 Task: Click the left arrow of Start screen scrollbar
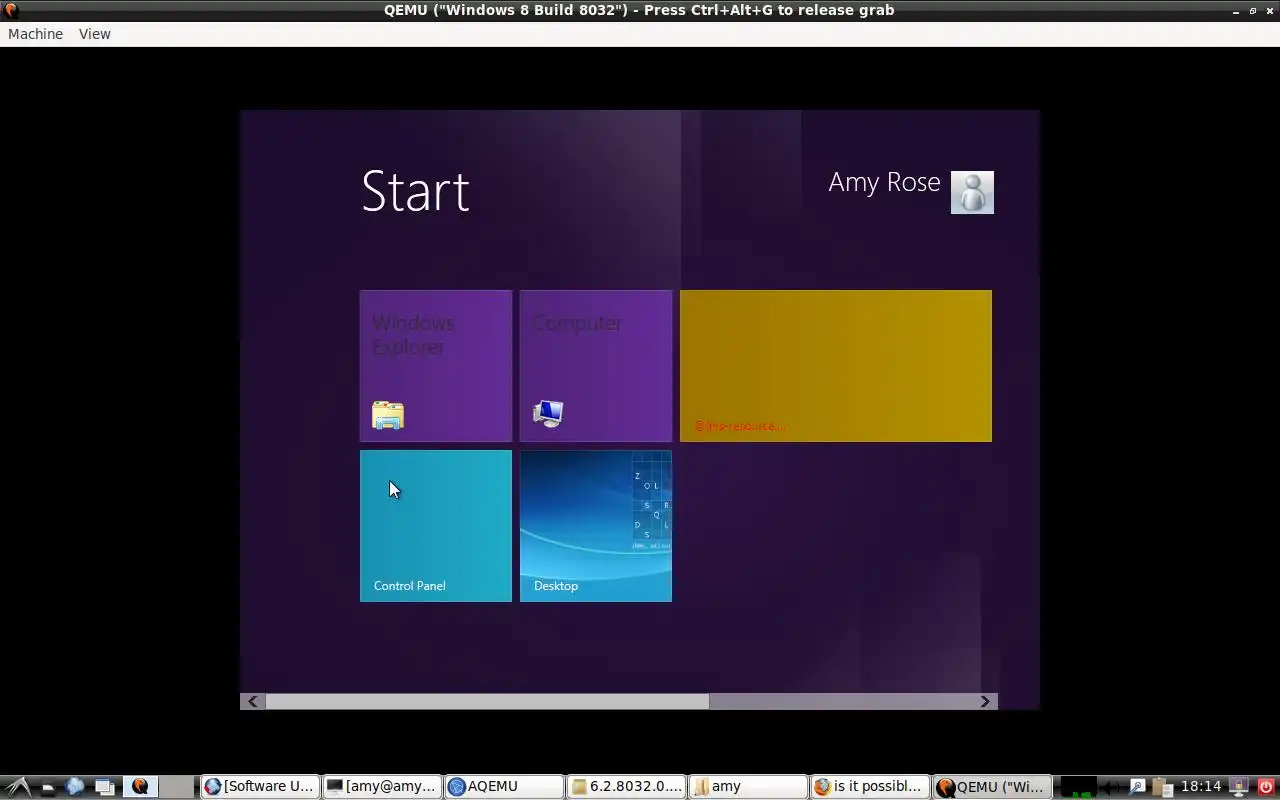pos(253,702)
